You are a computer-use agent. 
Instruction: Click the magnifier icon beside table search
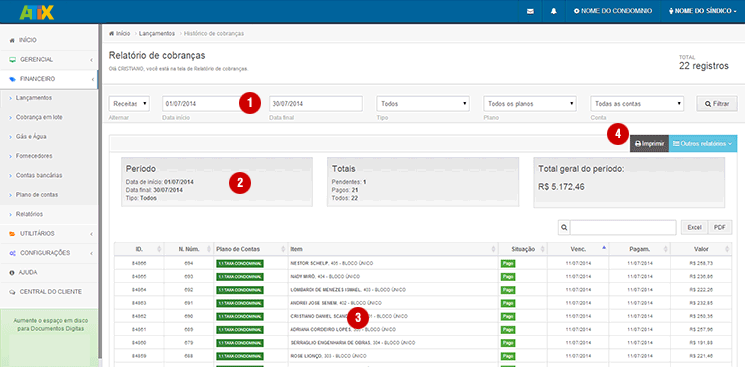pos(564,228)
